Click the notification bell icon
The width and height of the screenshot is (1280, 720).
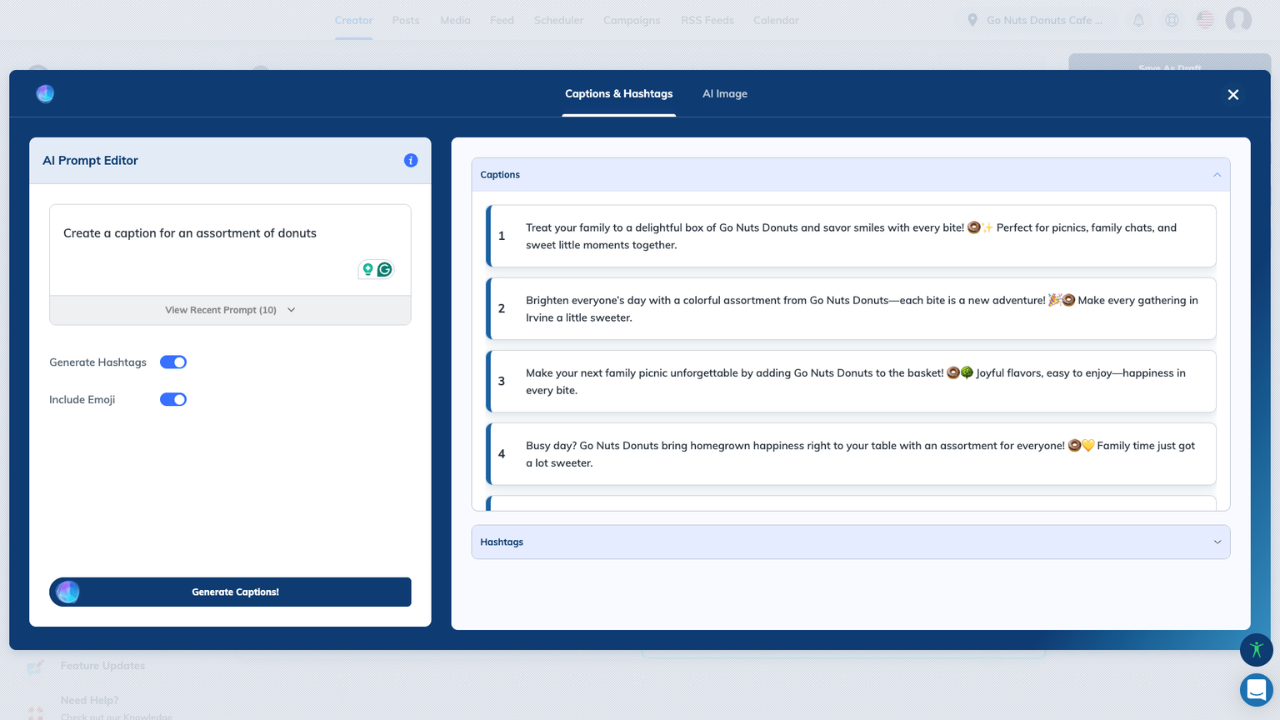click(x=1138, y=20)
